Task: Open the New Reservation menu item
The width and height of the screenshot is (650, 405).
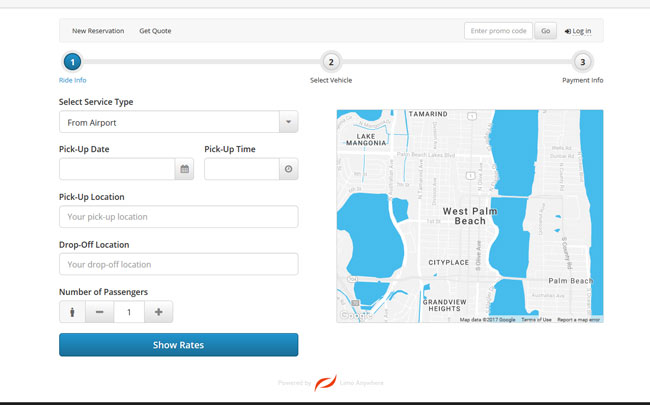Action: pyautogui.click(x=98, y=31)
